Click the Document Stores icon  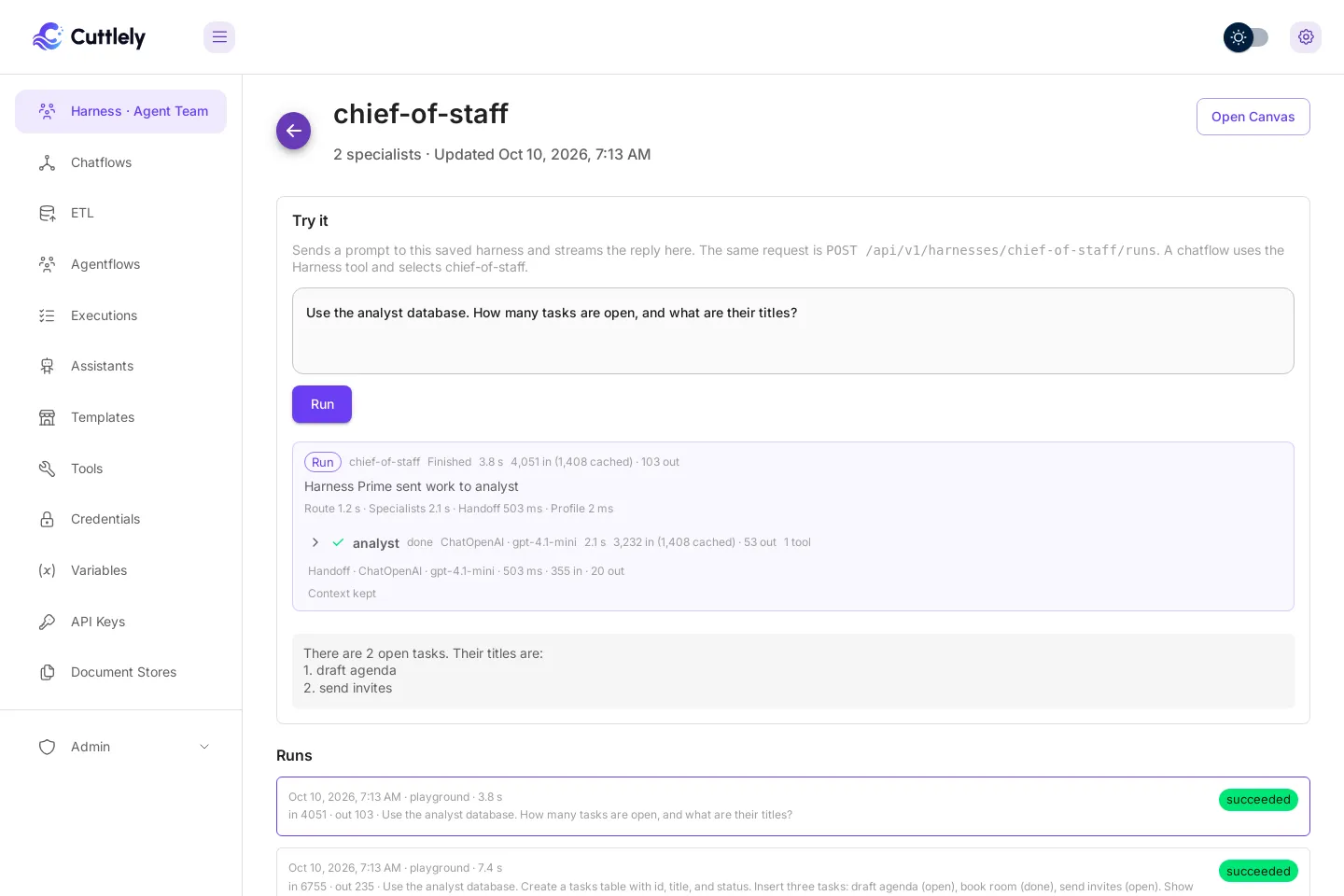pos(47,672)
